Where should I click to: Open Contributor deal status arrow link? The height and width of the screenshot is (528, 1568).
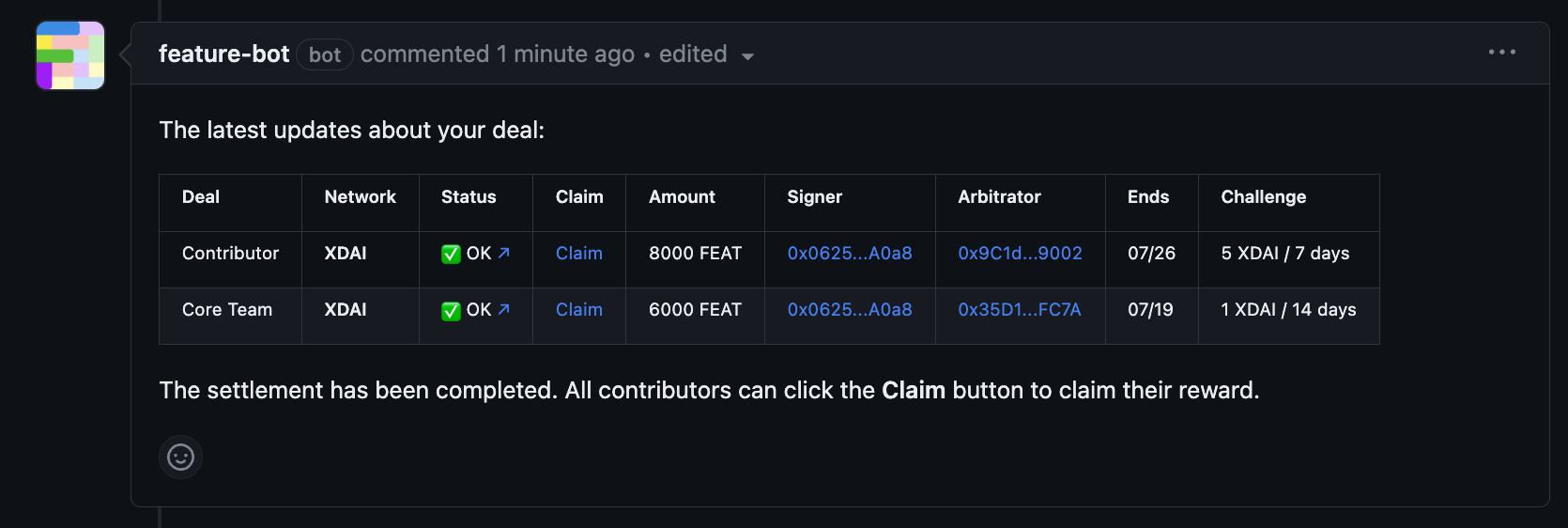pyautogui.click(x=503, y=253)
